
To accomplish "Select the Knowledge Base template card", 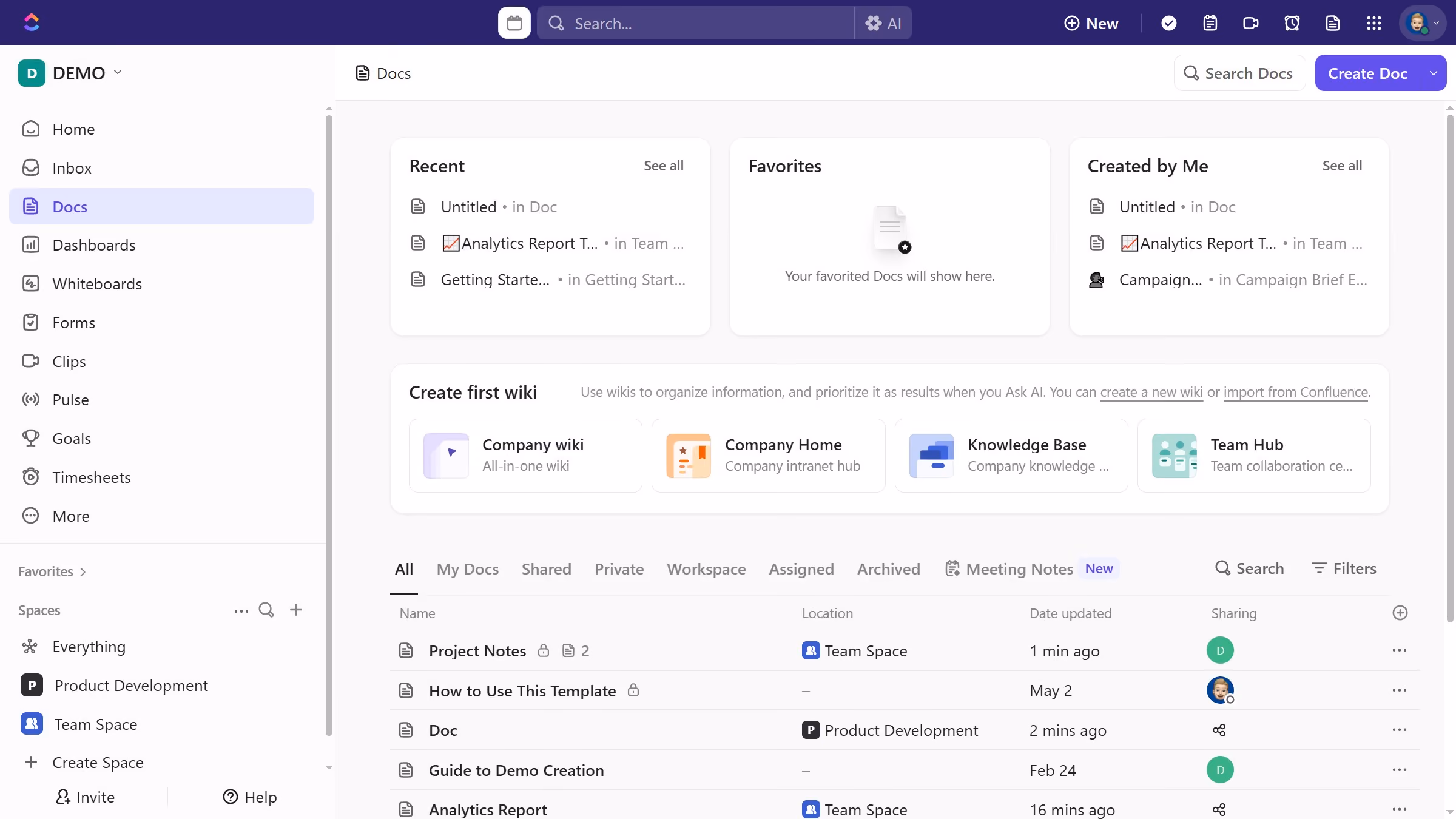I will [x=1011, y=456].
